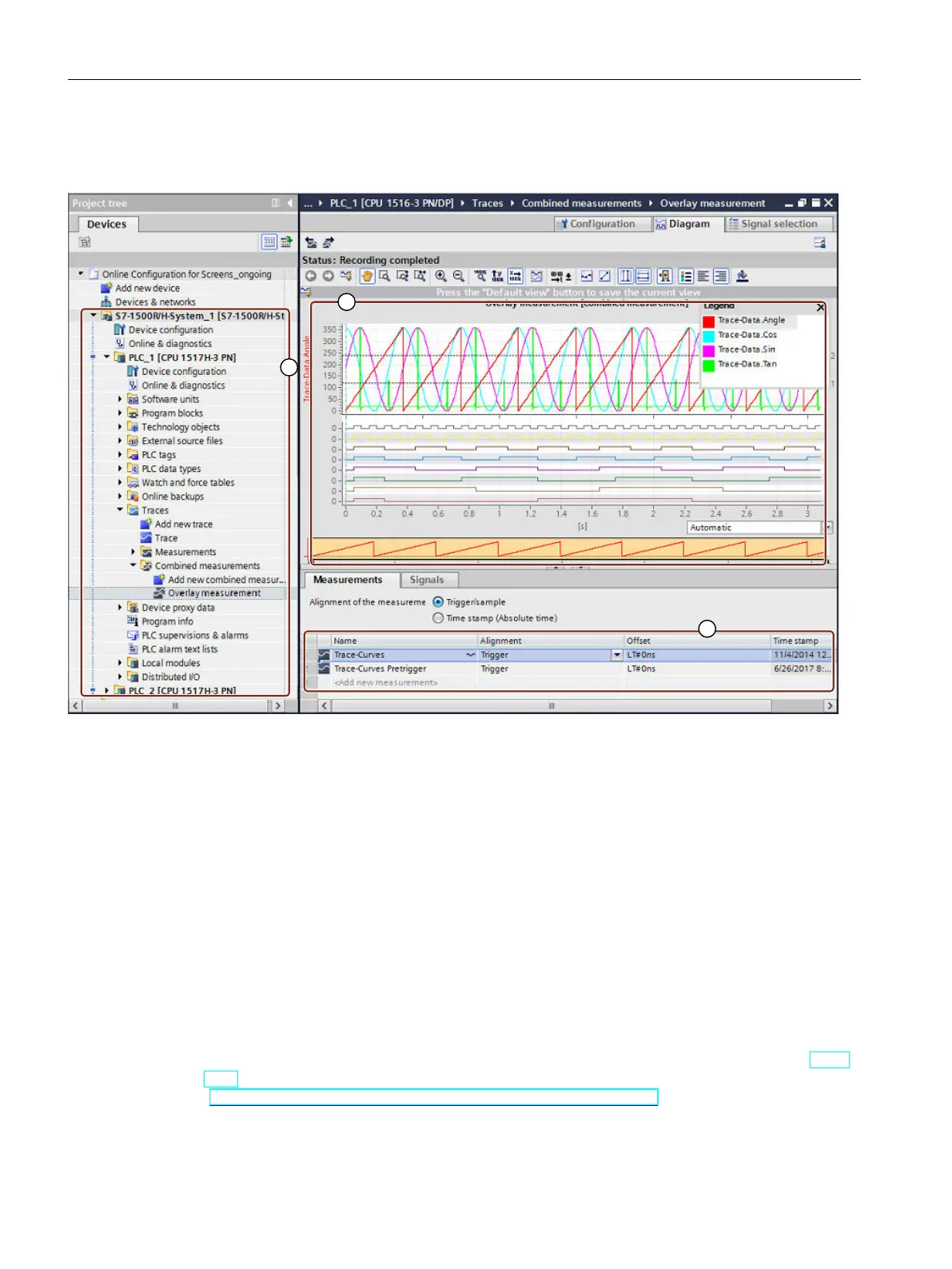Image resolution: width=952 pixels, height=1269 pixels.
Task: Select the hand move-view tool
Action: pyautogui.click(x=367, y=276)
